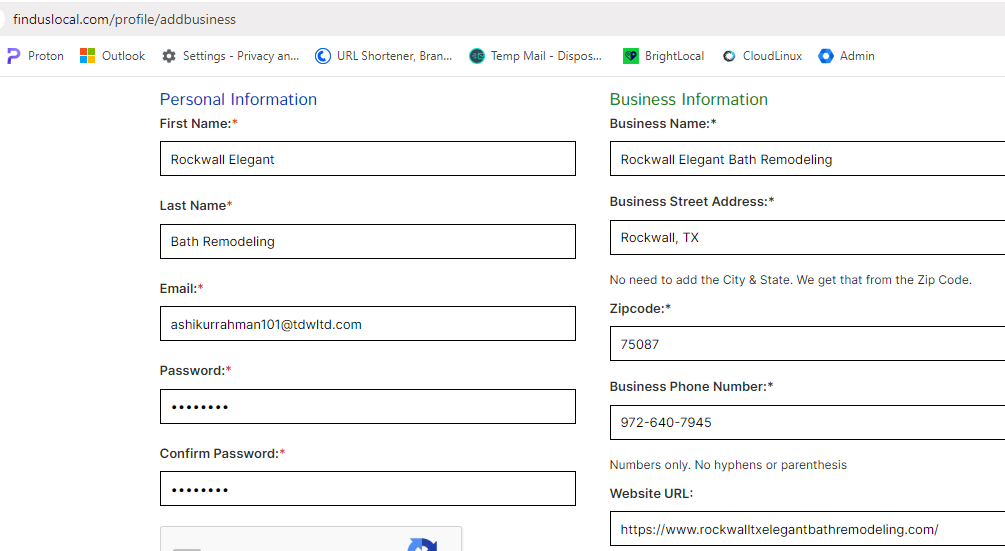This screenshot has height=551, width=1005.
Task: Open CloudLinux bookmark icon
Action: pyautogui.click(x=729, y=56)
